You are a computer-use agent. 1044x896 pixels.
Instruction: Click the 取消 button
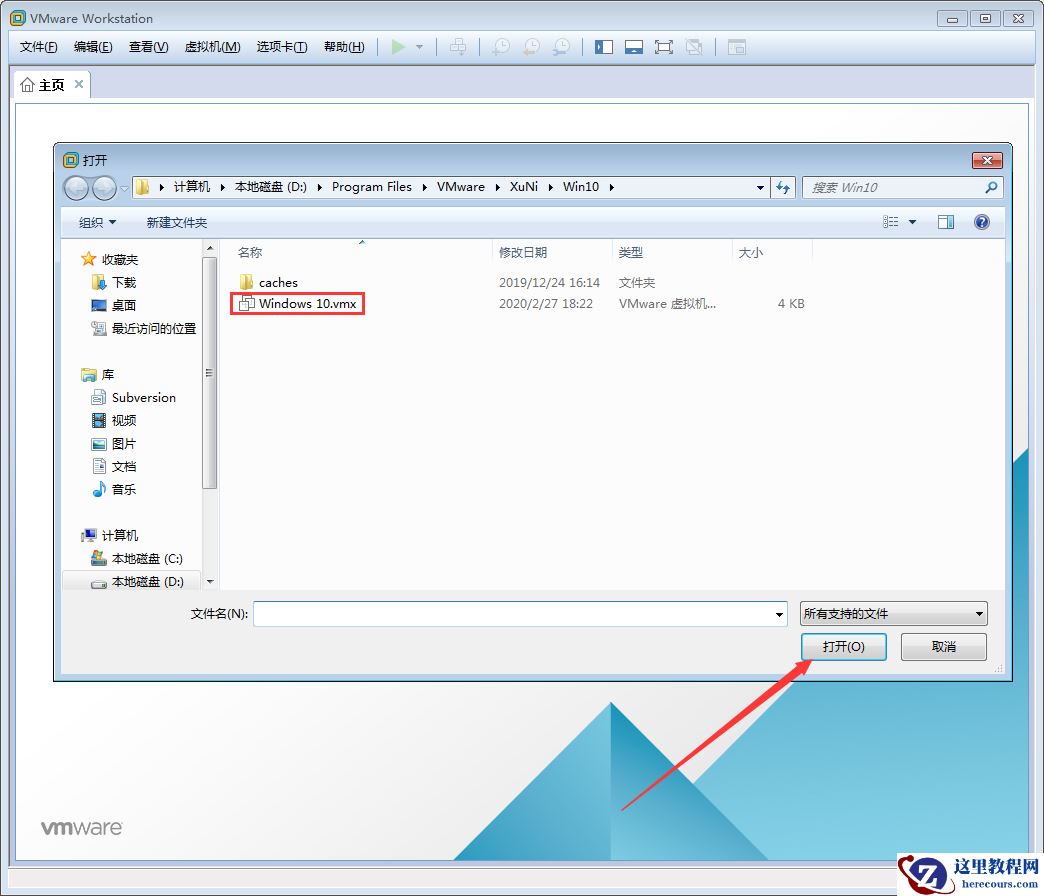943,647
